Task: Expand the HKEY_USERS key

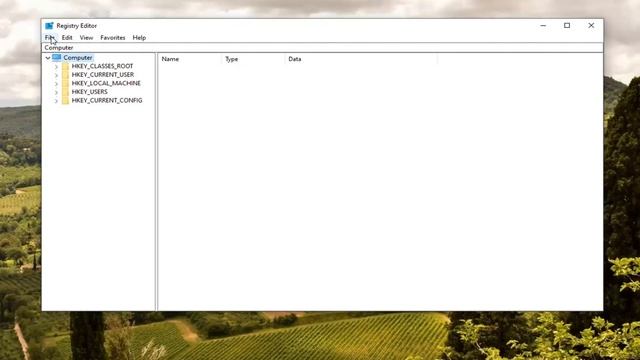Action: click(56, 92)
